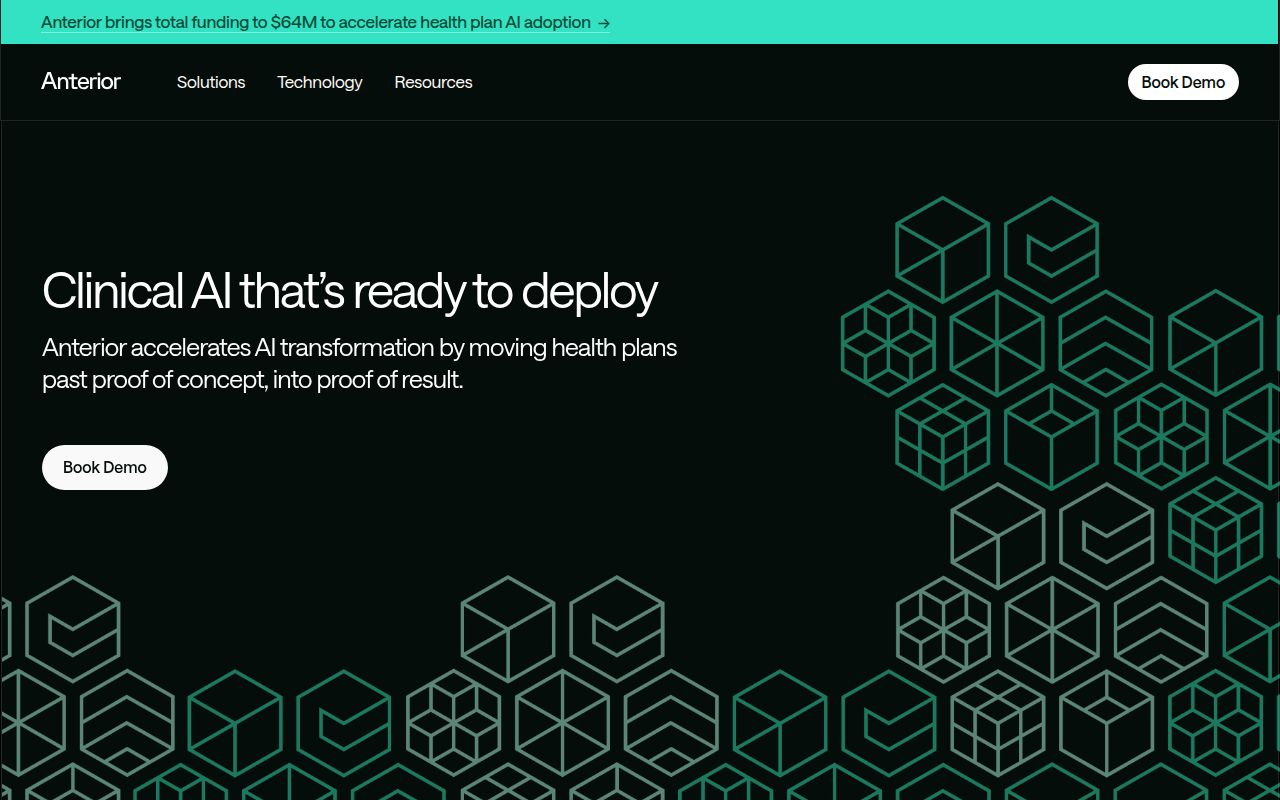This screenshot has width=1280, height=800.
Task: Open the Resources menu
Action: coord(433,82)
